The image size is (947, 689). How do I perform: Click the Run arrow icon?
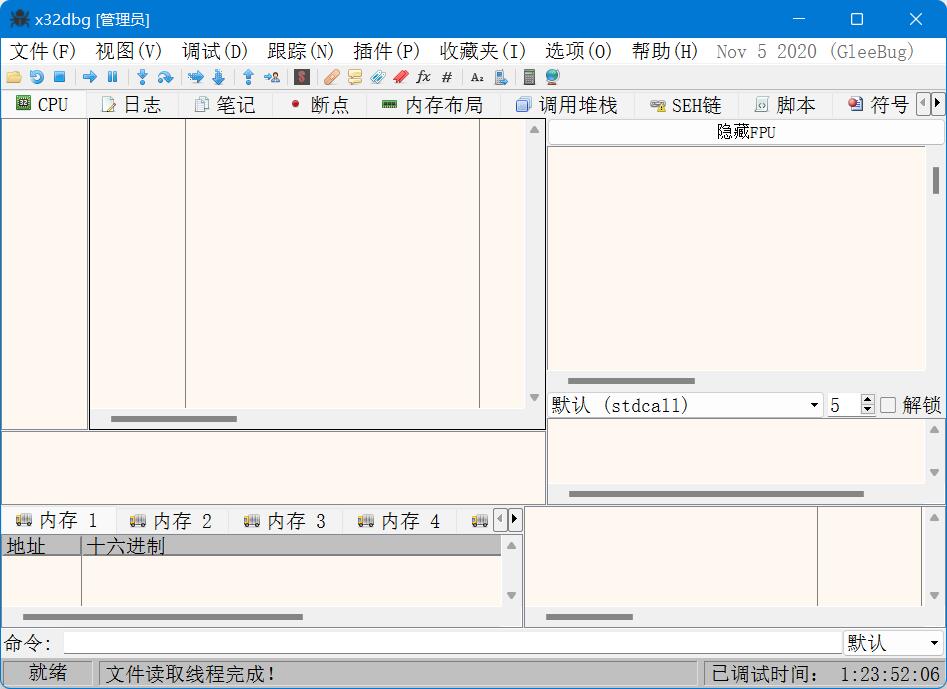tap(90, 77)
